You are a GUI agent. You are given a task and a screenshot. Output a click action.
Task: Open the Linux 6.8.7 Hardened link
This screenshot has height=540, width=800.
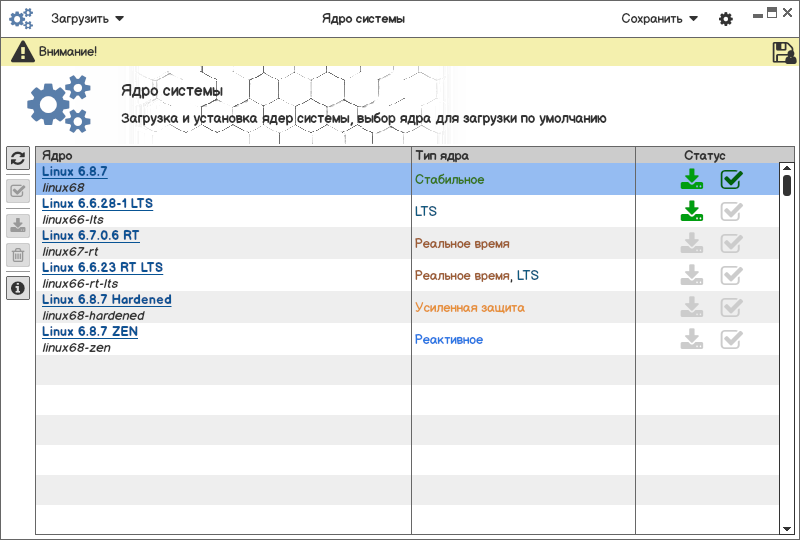coord(106,300)
